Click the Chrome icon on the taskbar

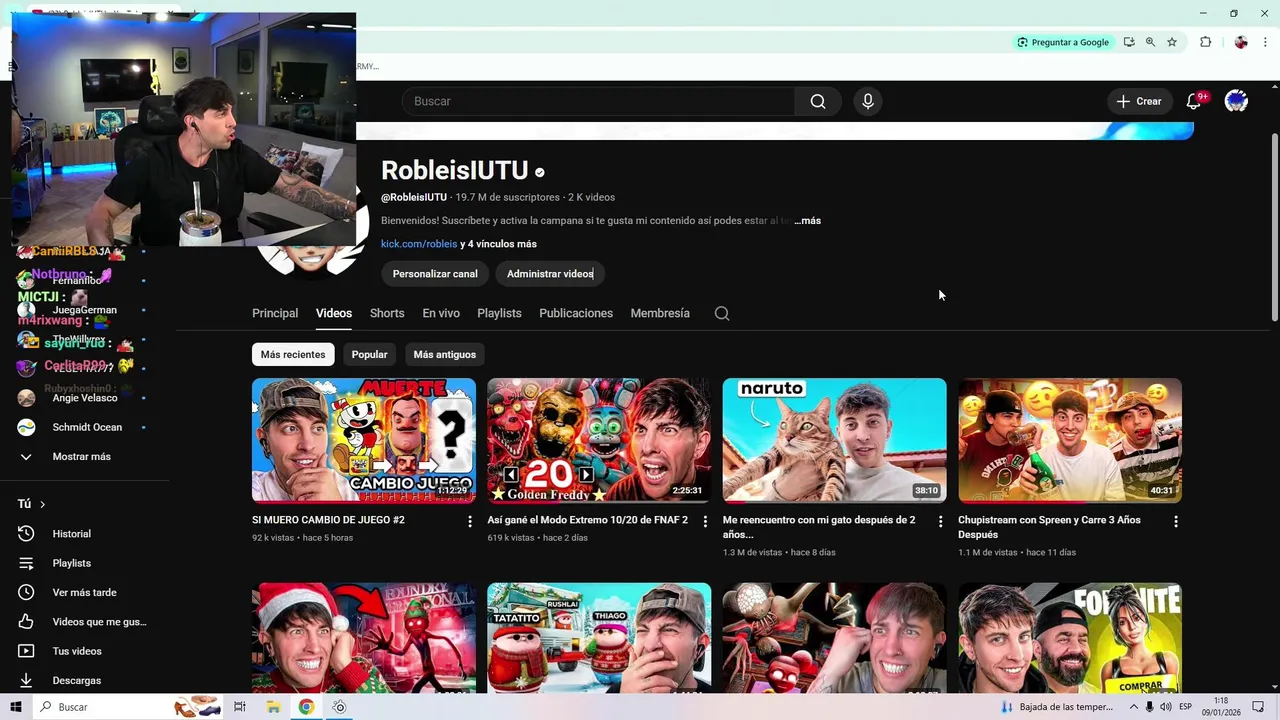tap(306, 707)
